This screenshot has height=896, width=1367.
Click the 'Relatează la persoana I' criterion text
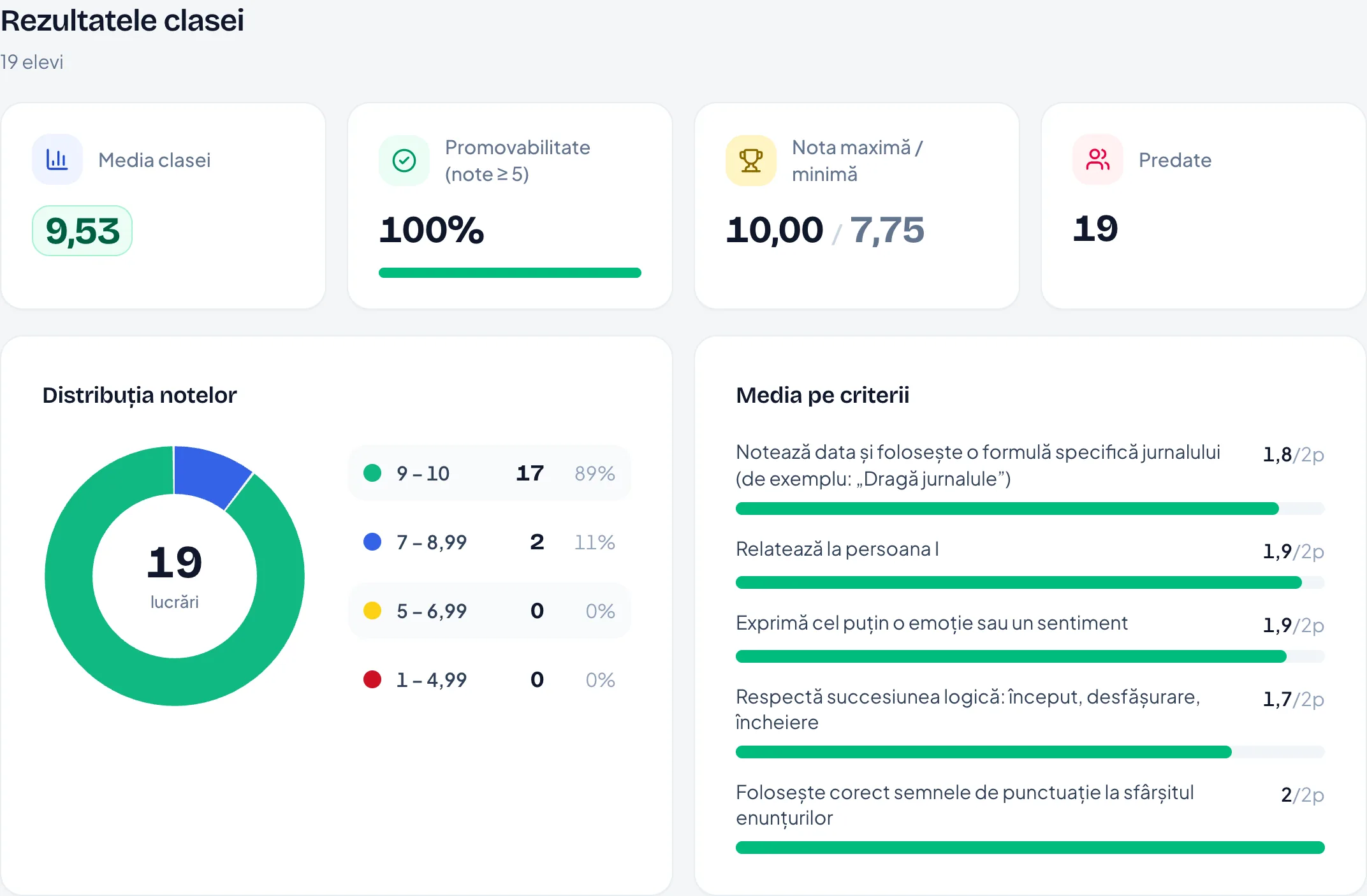tap(837, 549)
